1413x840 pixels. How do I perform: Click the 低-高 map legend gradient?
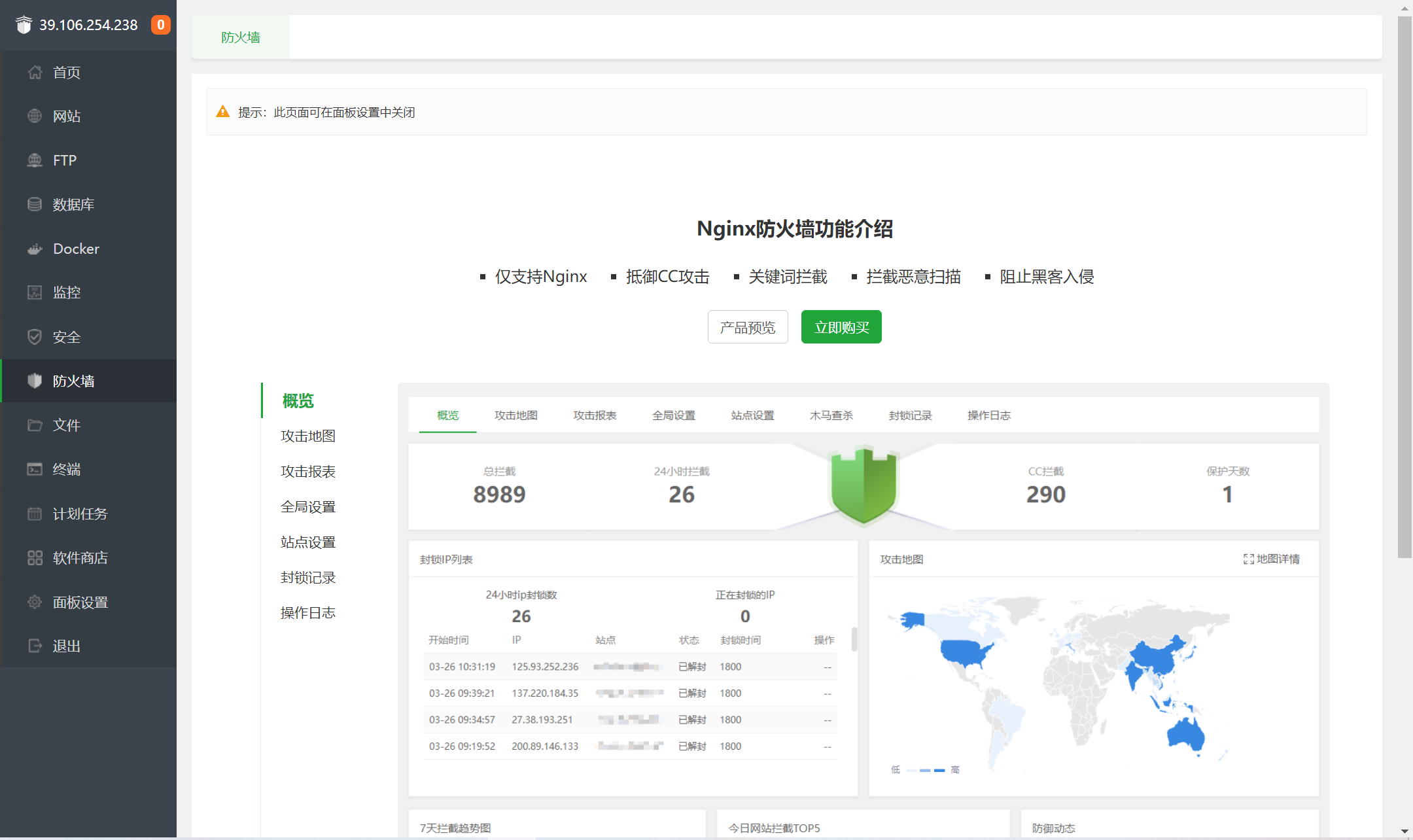924,769
